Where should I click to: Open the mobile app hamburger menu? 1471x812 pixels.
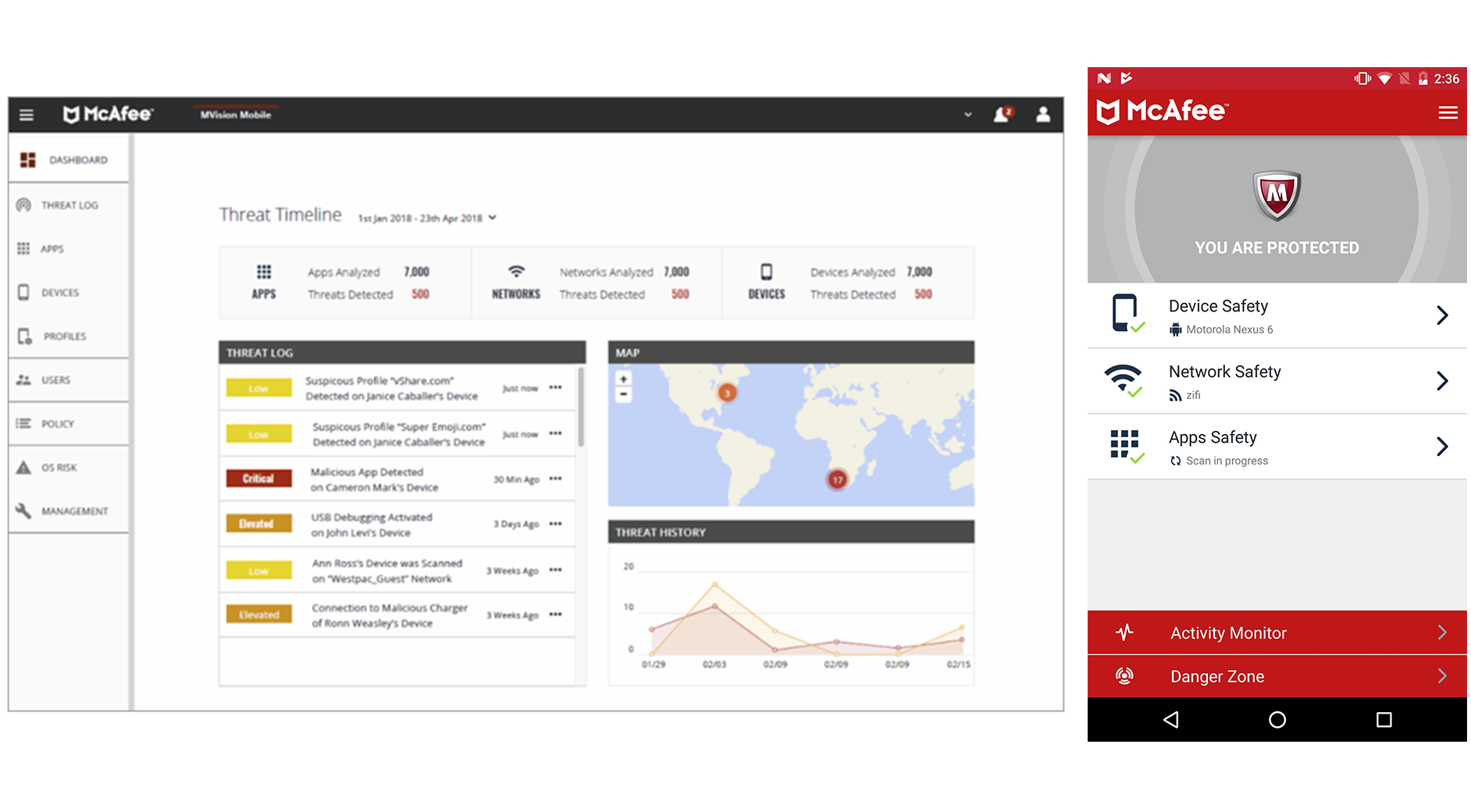tap(1448, 113)
